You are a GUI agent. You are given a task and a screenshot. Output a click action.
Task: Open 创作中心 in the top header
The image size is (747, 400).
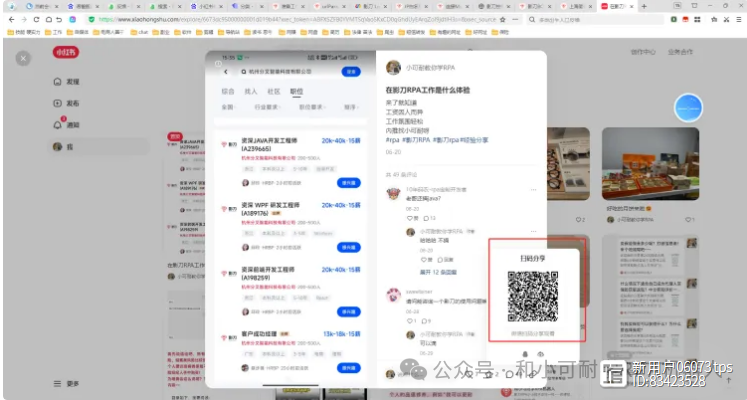click(643, 52)
